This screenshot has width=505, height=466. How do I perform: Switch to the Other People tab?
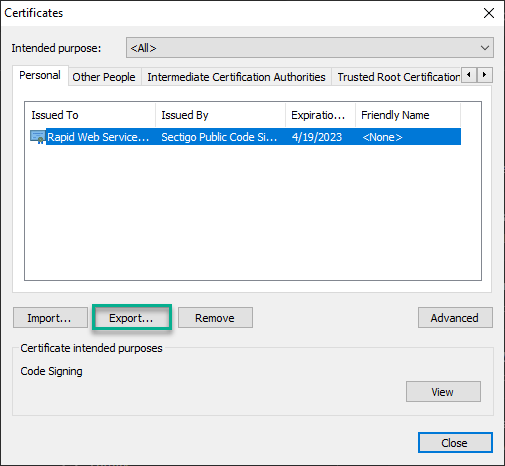click(104, 77)
